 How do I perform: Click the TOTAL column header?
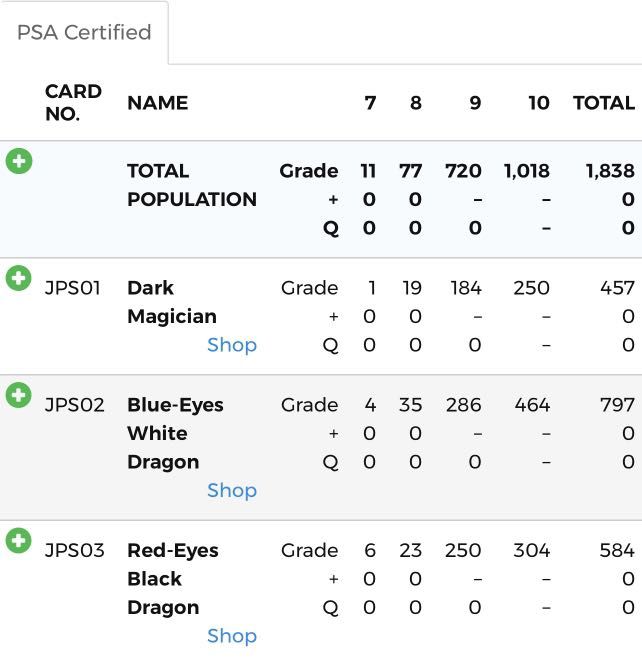point(603,103)
